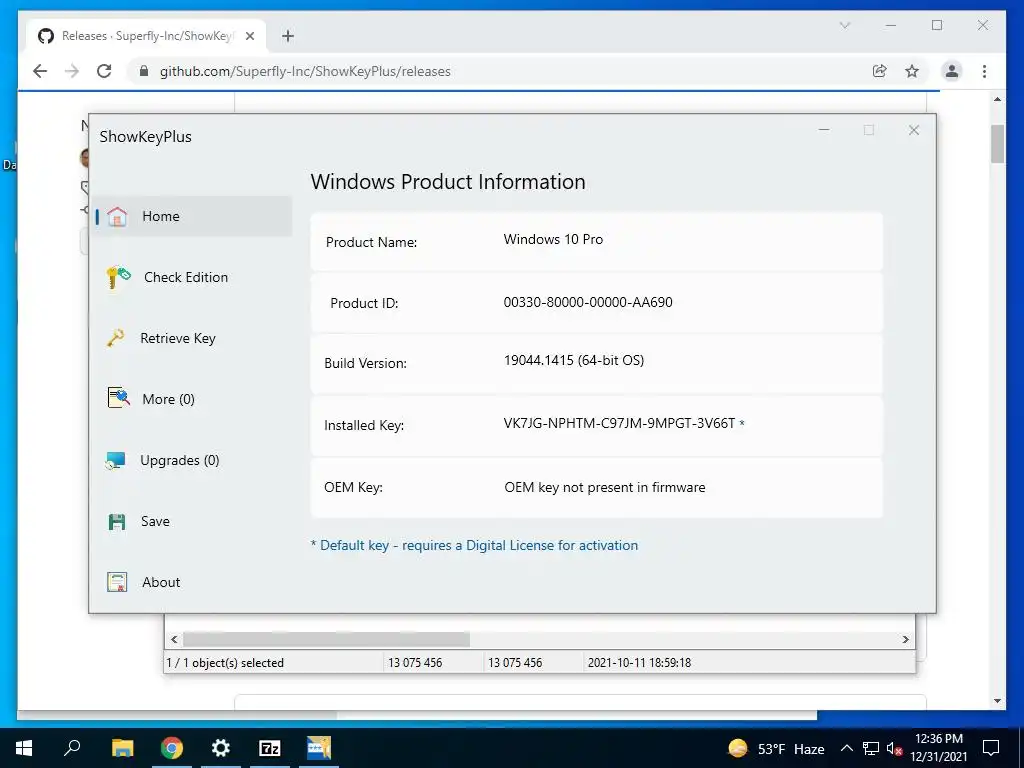Click the build version 19044.1415 value
The image size is (1024, 768).
coord(574,360)
